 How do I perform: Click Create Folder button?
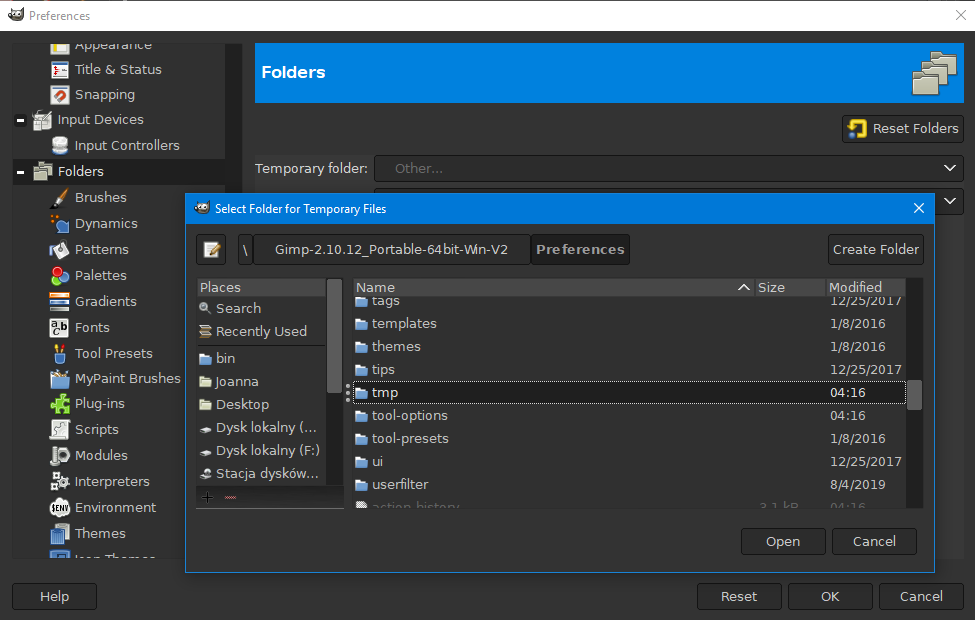876,250
